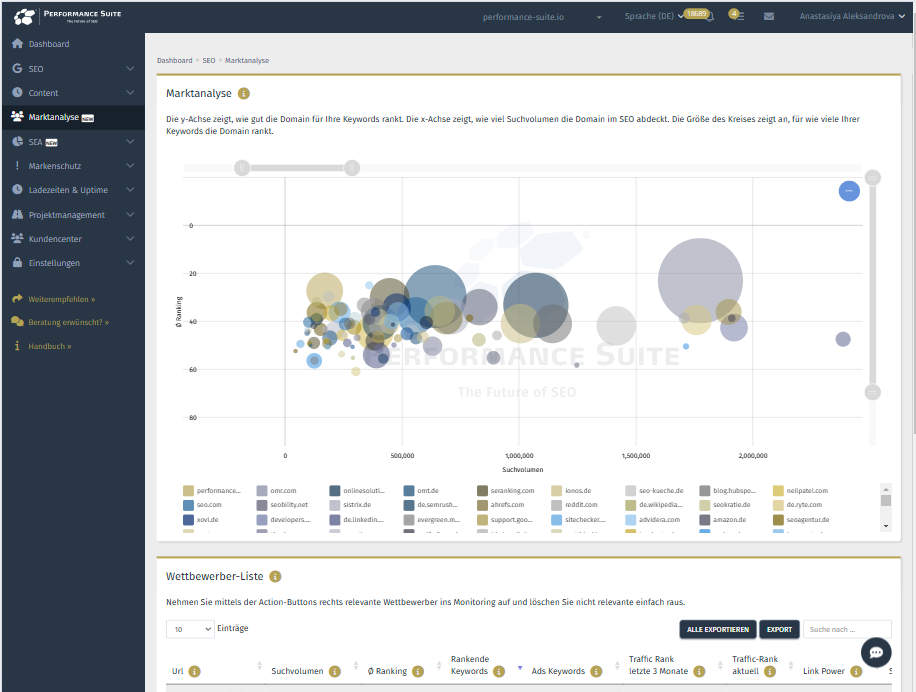Expand the SEO sidebar menu
Viewport: 916px width, 692px height.
pyautogui.click(x=130, y=68)
